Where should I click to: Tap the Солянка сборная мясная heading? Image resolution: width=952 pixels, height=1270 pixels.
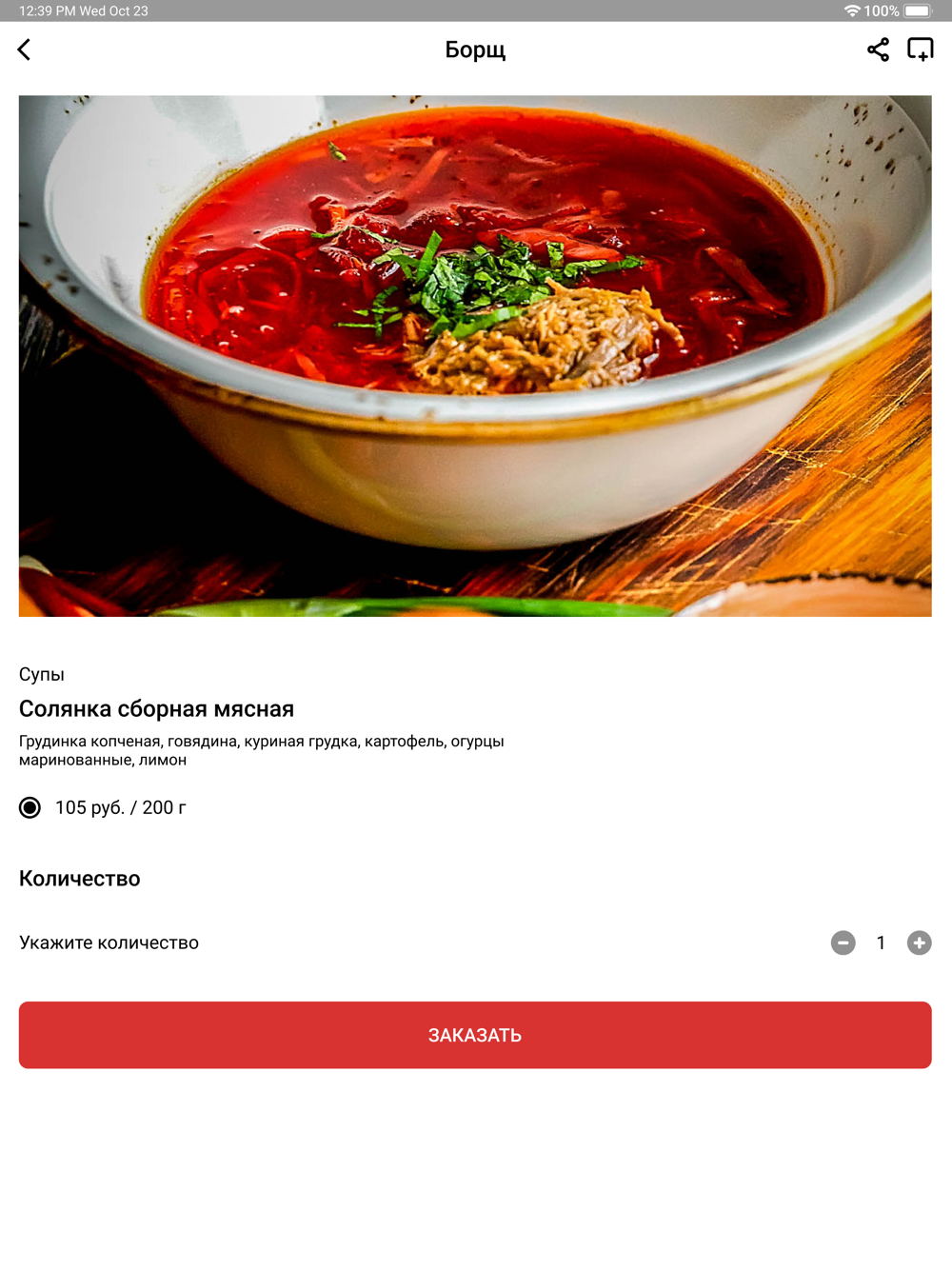pyautogui.click(x=156, y=709)
